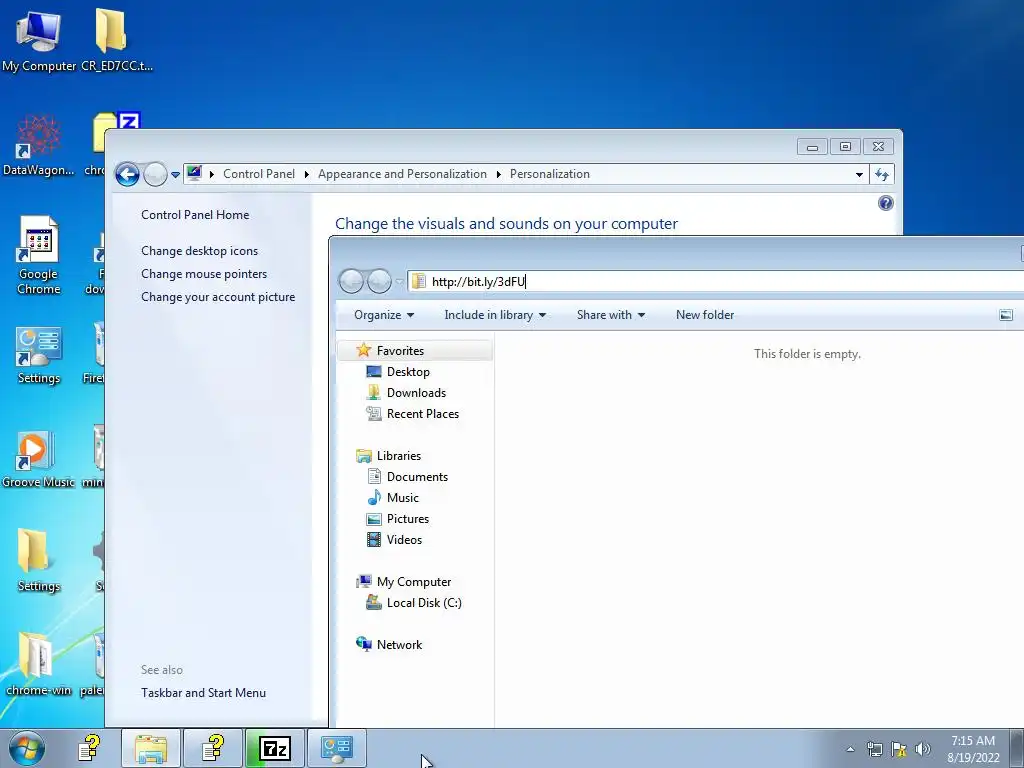The image size is (1024, 768).
Task: Open Control Panel Home link
Action: (x=195, y=215)
